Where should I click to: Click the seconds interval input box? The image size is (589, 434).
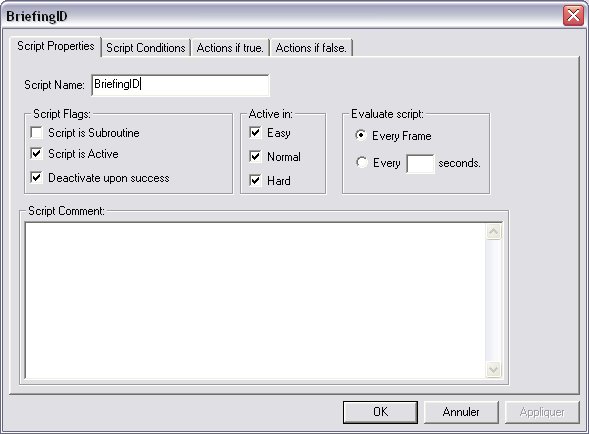[420, 163]
